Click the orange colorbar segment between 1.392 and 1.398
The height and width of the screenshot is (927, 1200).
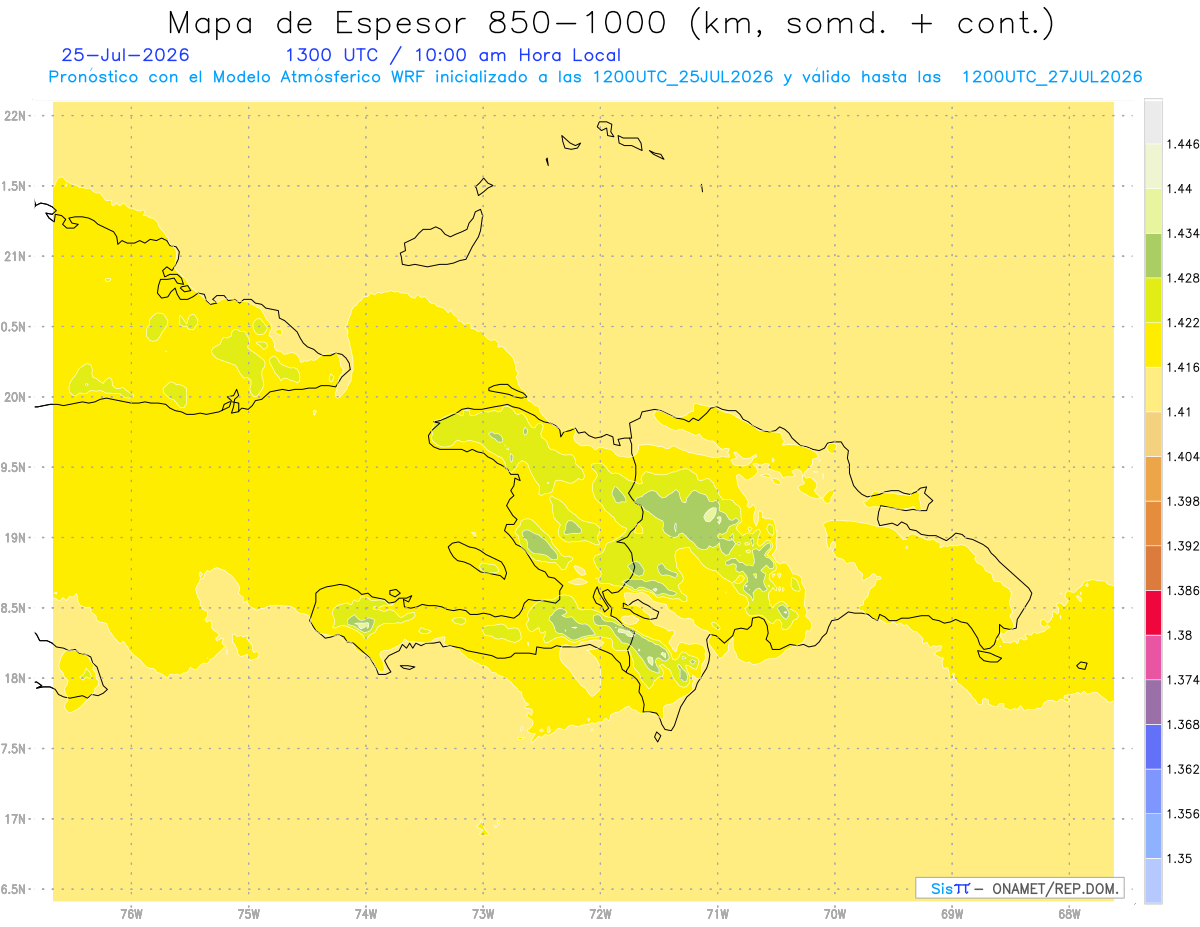tap(1153, 523)
